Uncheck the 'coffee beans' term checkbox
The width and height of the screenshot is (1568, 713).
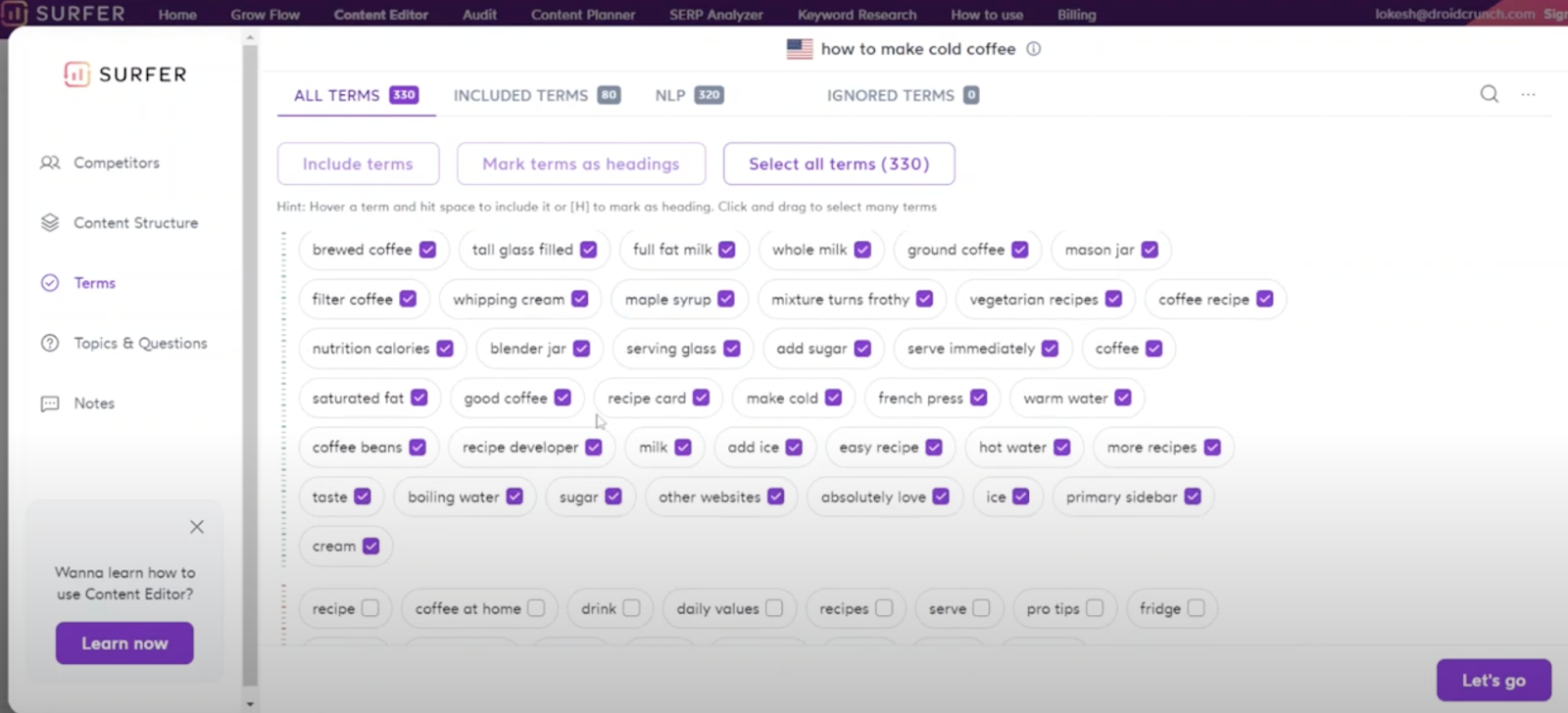(x=417, y=447)
